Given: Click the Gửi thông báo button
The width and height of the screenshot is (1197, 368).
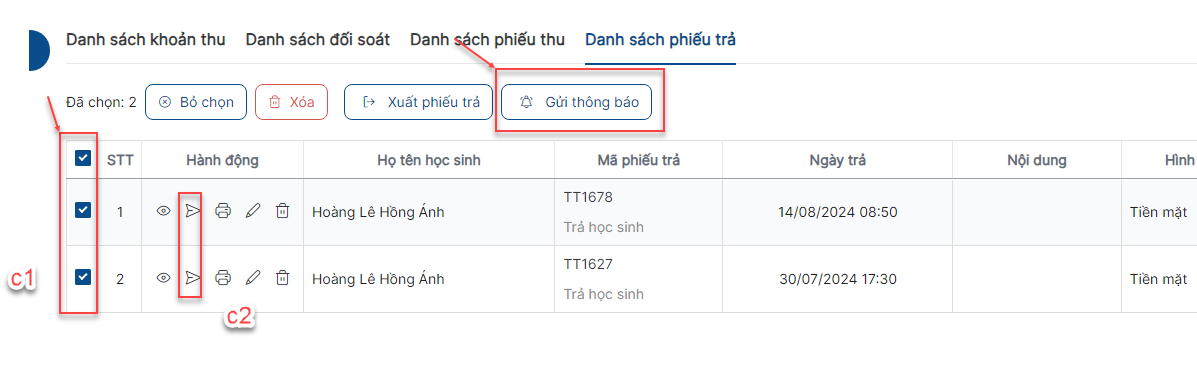Looking at the screenshot, I should click(576, 102).
